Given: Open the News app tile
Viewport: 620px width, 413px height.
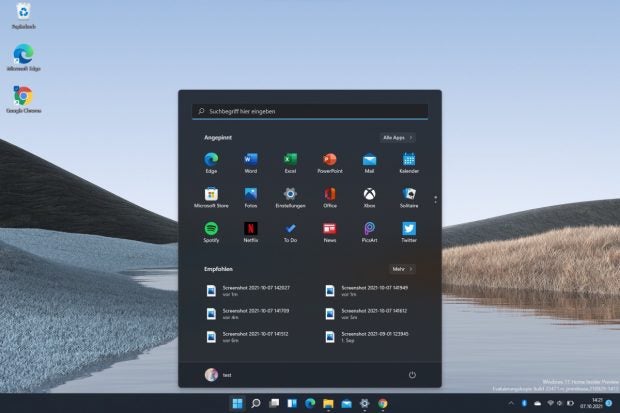Looking at the screenshot, I should click(330, 232).
